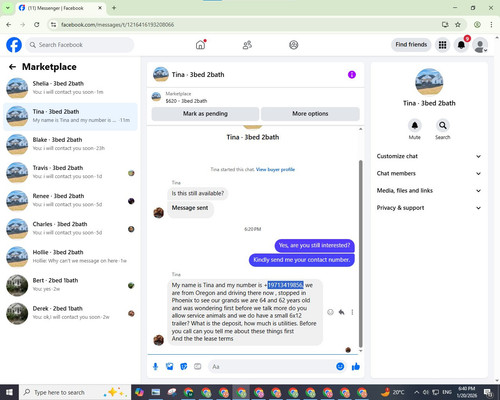Click the browser address bar URL
This screenshot has width=500, height=400.
[x=117, y=25]
